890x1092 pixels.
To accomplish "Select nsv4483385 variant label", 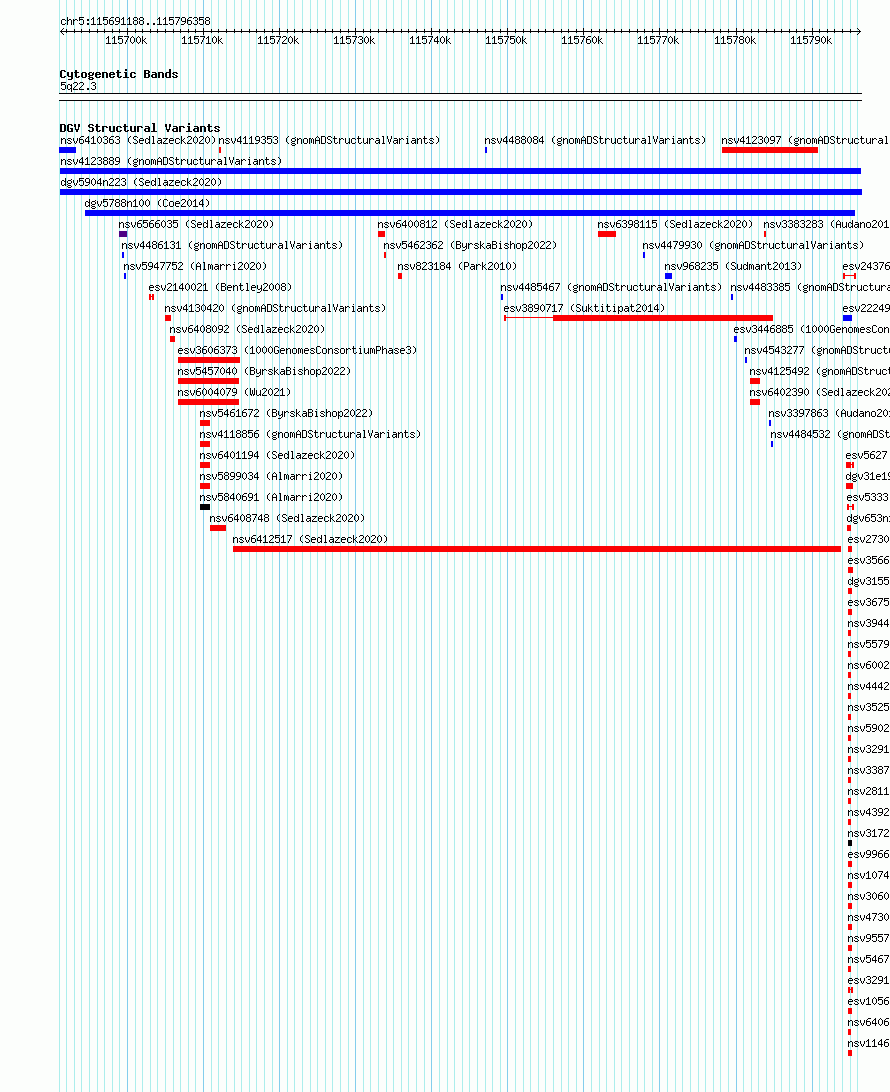I will coord(810,287).
